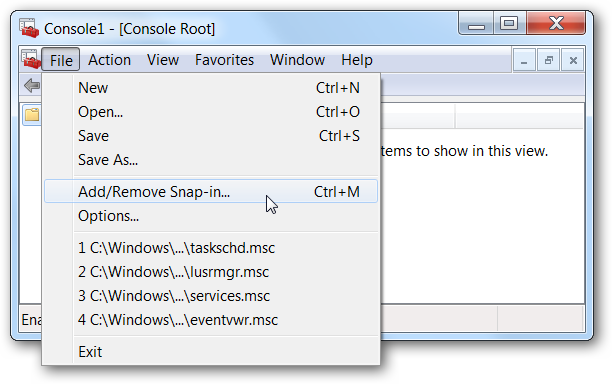Viewport: 612px width, 384px height.
Task: Open the File menu
Action: pyautogui.click(x=61, y=60)
